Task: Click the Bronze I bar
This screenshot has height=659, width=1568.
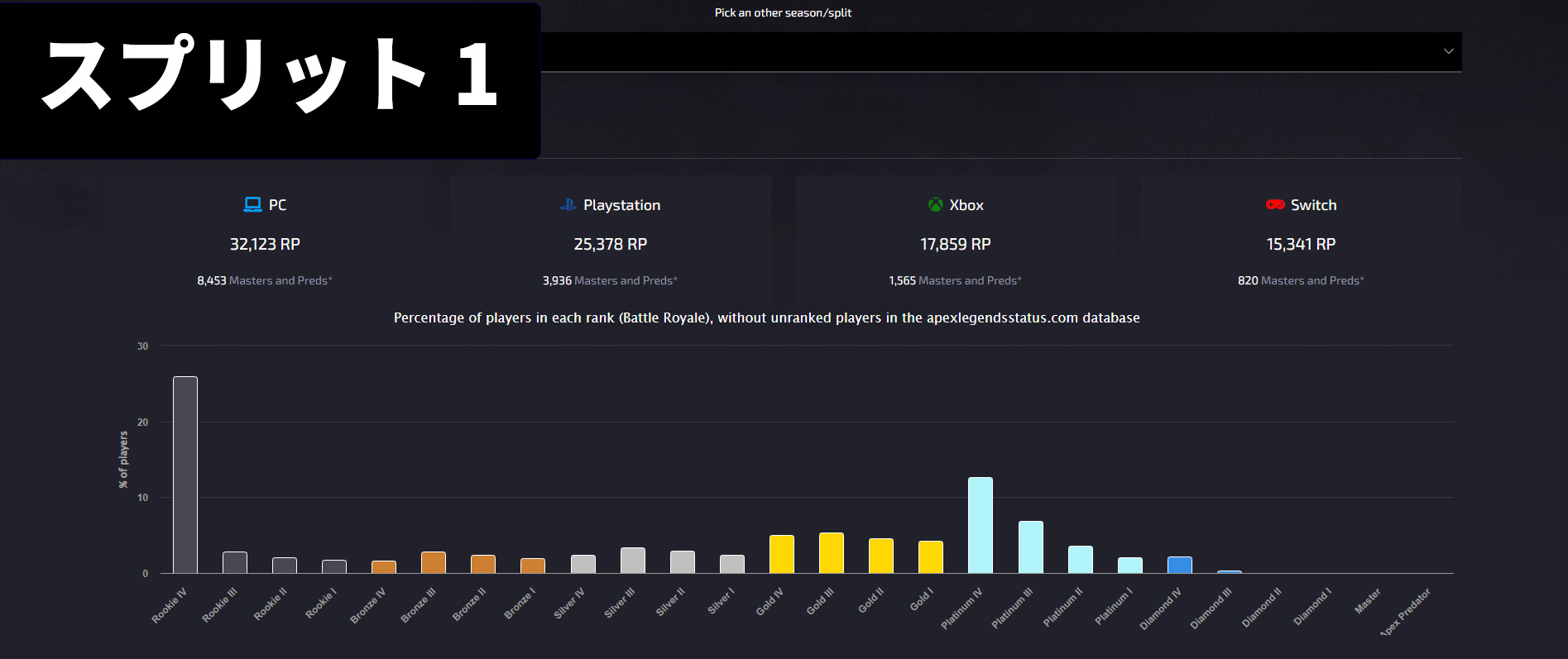Action: [x=533, y=566]
